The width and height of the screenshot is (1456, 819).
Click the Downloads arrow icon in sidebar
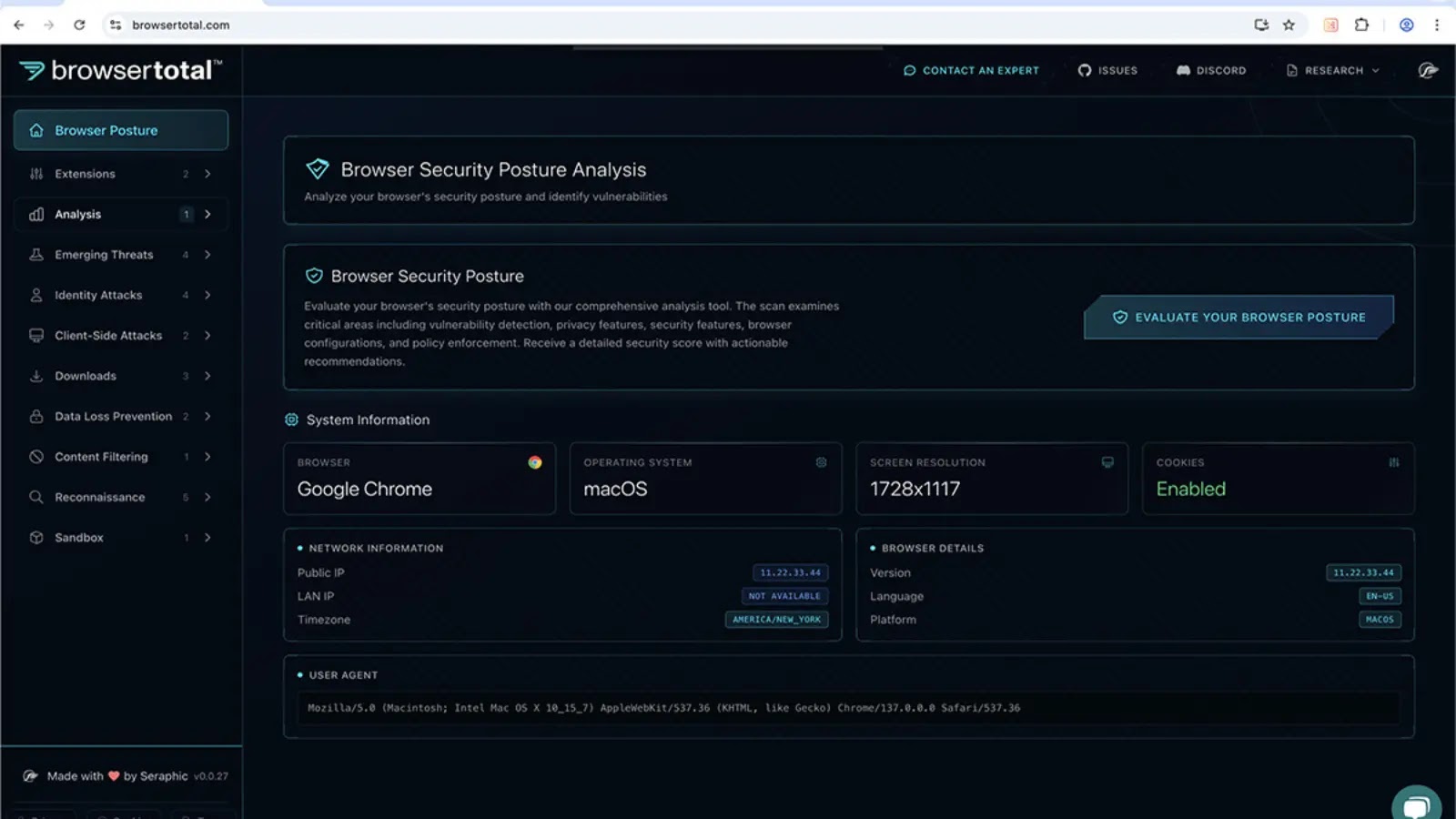click(207, 376)
